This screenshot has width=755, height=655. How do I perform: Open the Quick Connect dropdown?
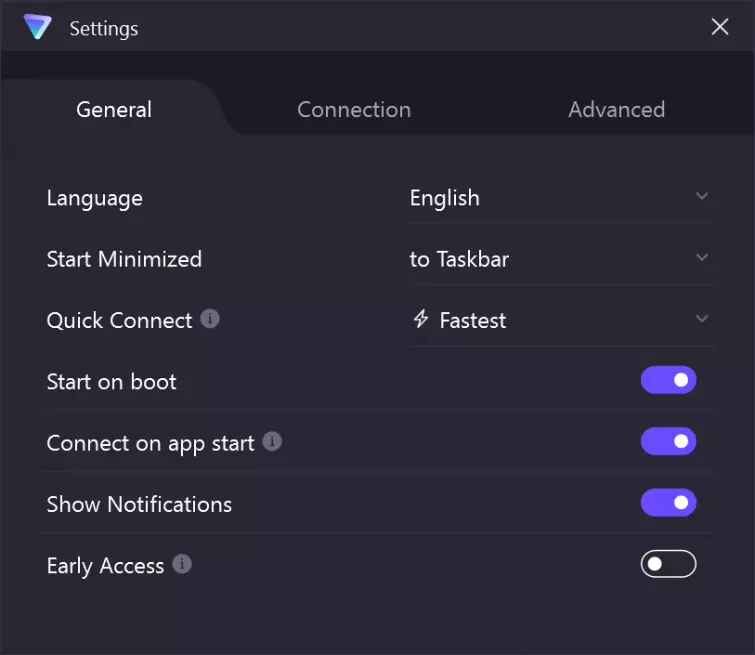(x=560, y=320)
